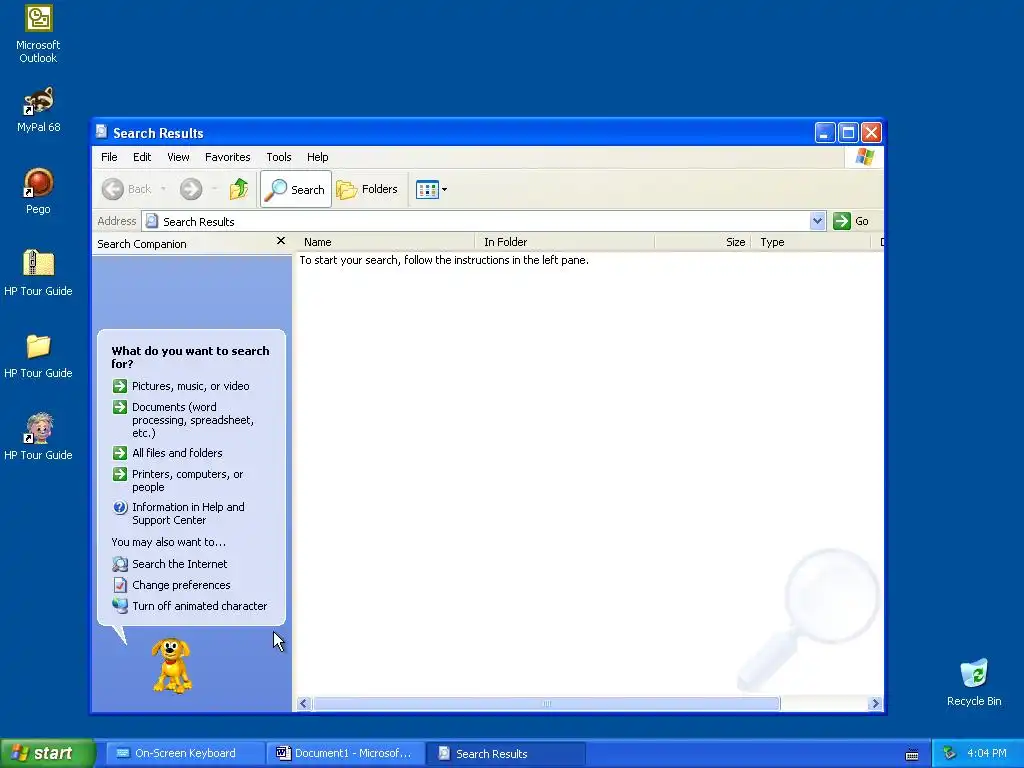Switch to Document1 Microsoft Word taskbar item

click(x=345, y=753)
